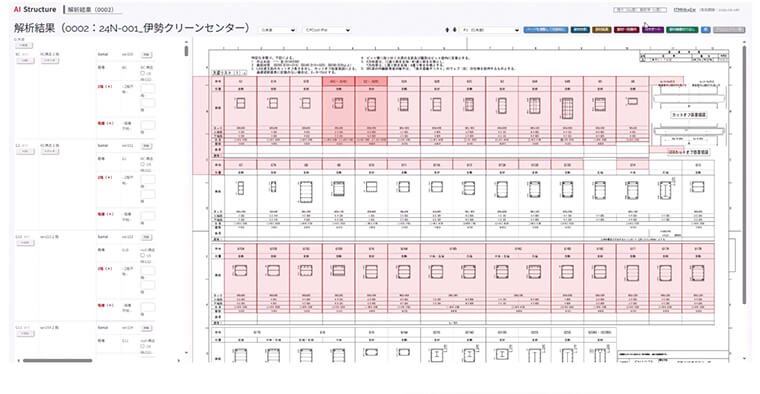Click the green toolbar button
760x394 pixels.
[x=682, y=30]
